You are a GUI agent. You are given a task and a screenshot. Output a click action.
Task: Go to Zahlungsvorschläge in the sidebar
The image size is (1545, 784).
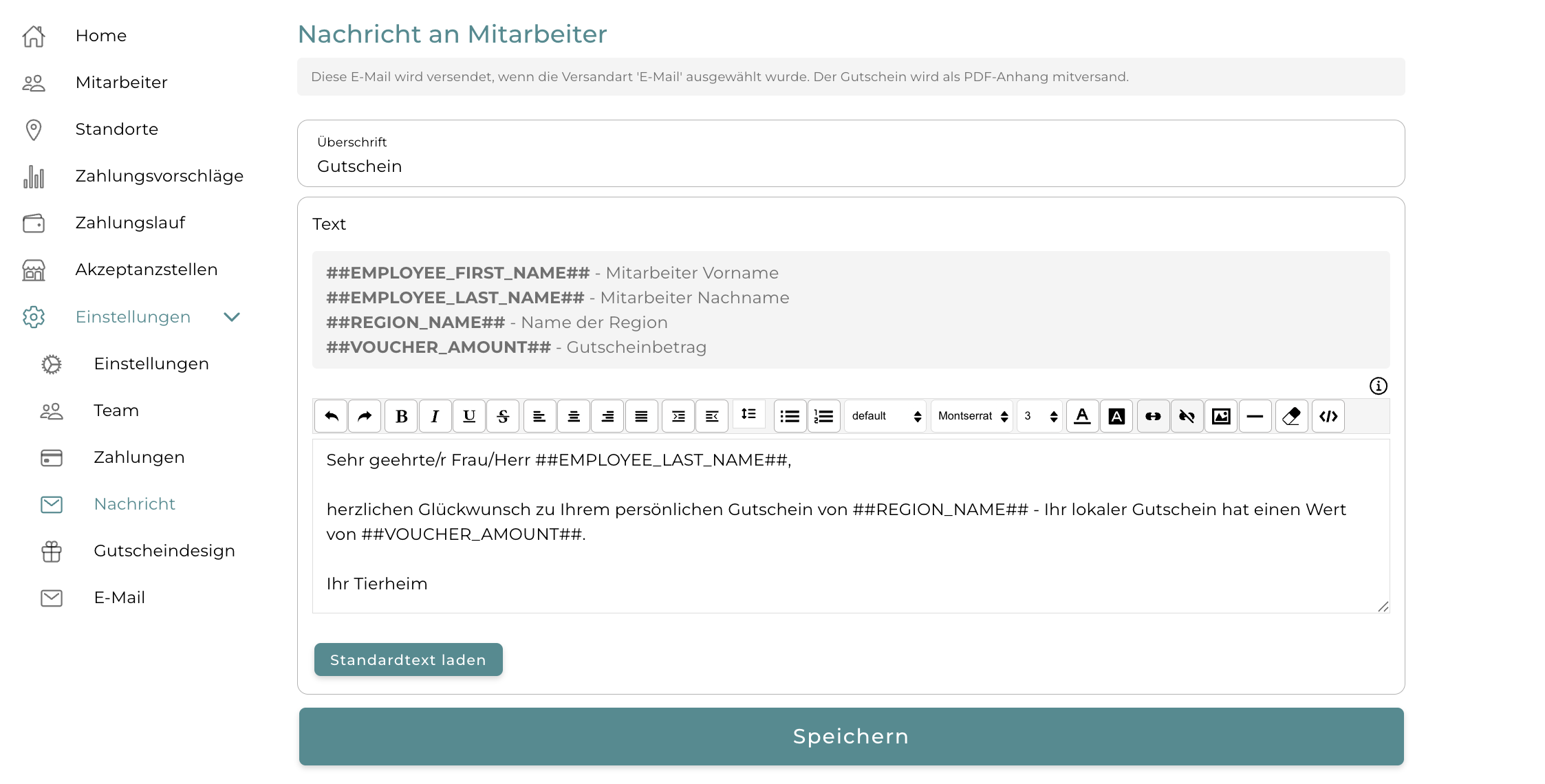click(x=159, y=176)
